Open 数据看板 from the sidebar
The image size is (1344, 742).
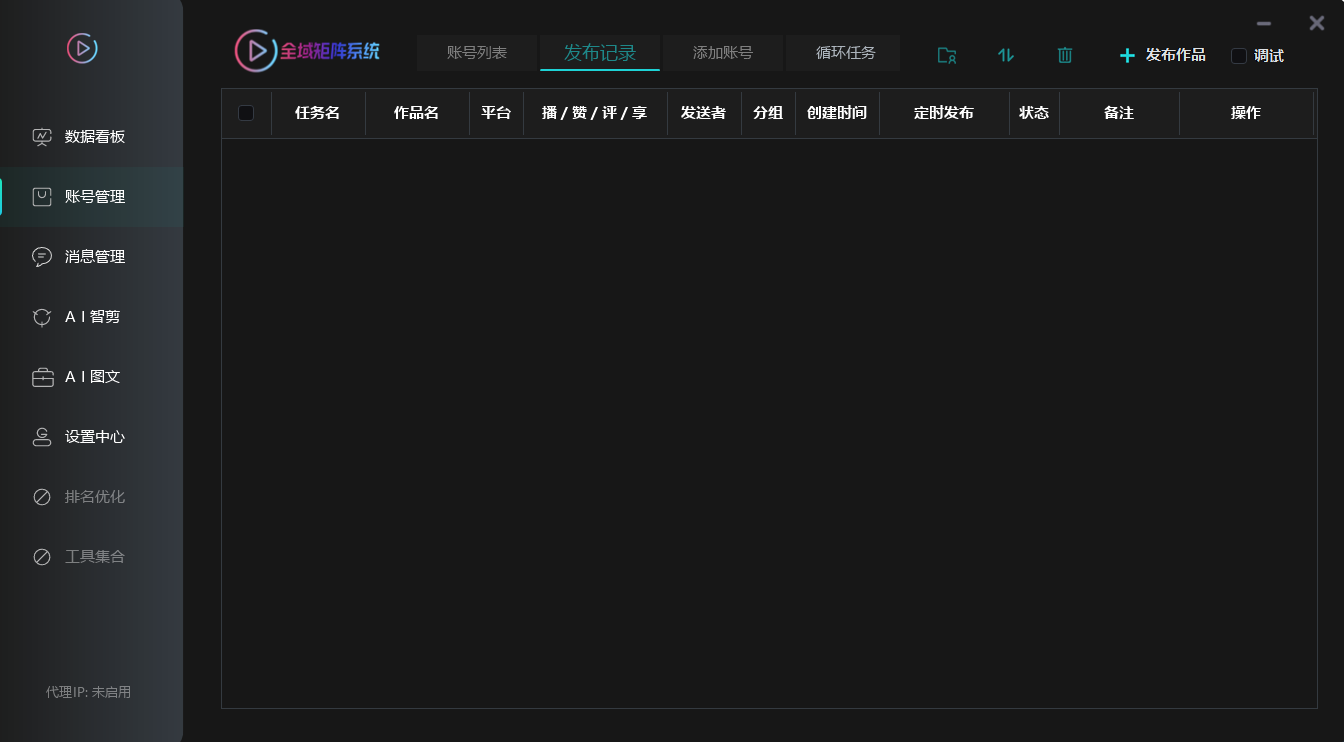pos(95,137)
